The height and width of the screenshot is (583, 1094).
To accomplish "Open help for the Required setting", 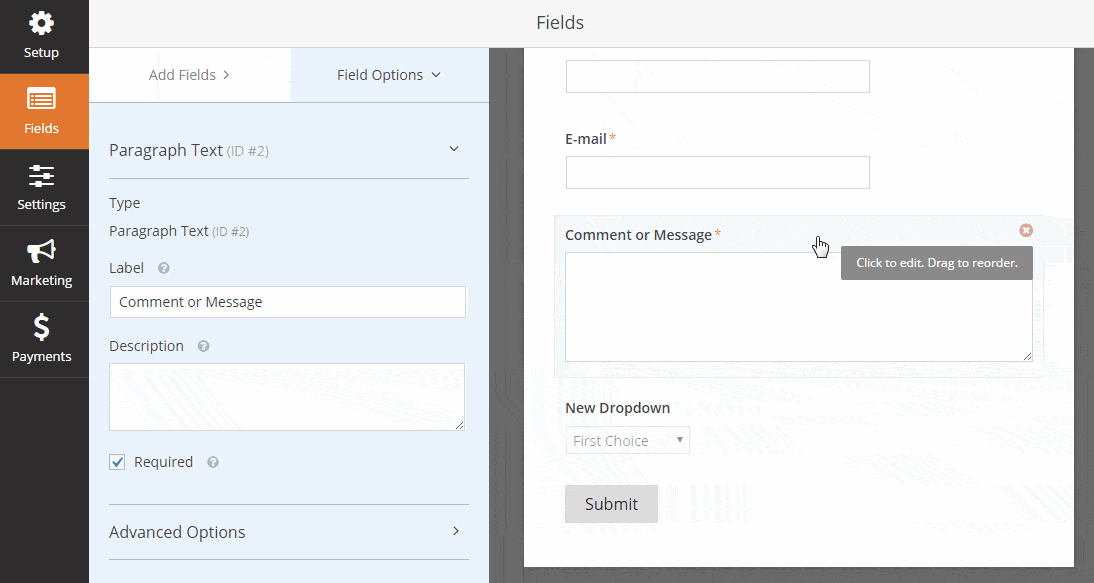I will [x=212, y=461].
